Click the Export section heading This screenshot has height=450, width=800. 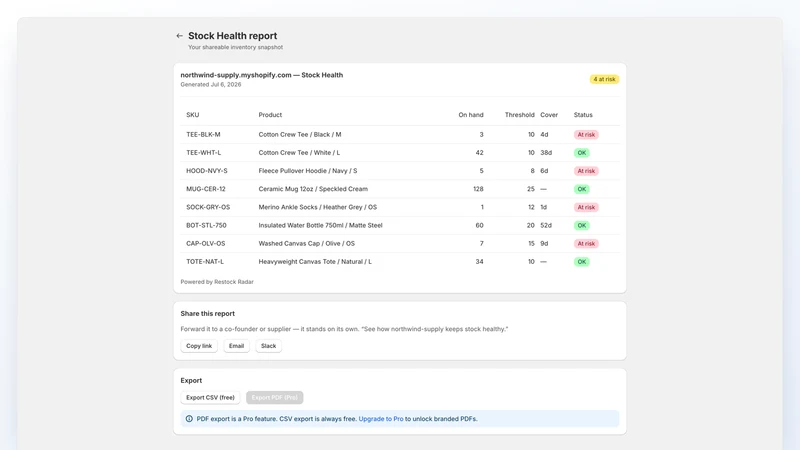pos(191,381)
